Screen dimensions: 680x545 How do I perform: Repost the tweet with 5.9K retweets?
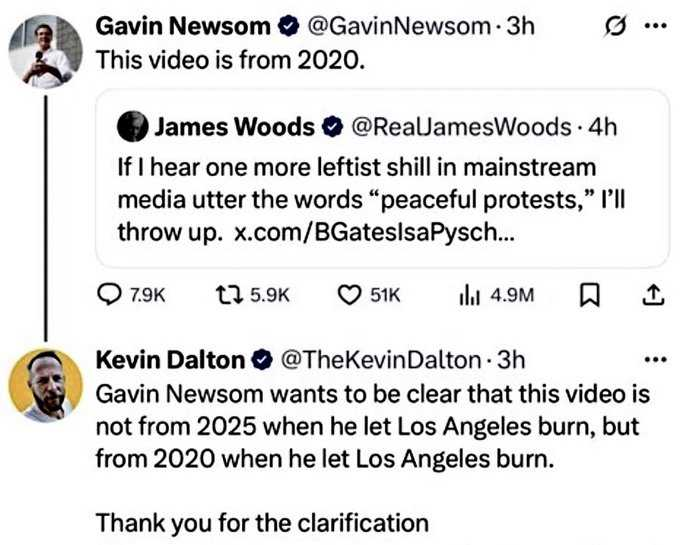(230, 295)
